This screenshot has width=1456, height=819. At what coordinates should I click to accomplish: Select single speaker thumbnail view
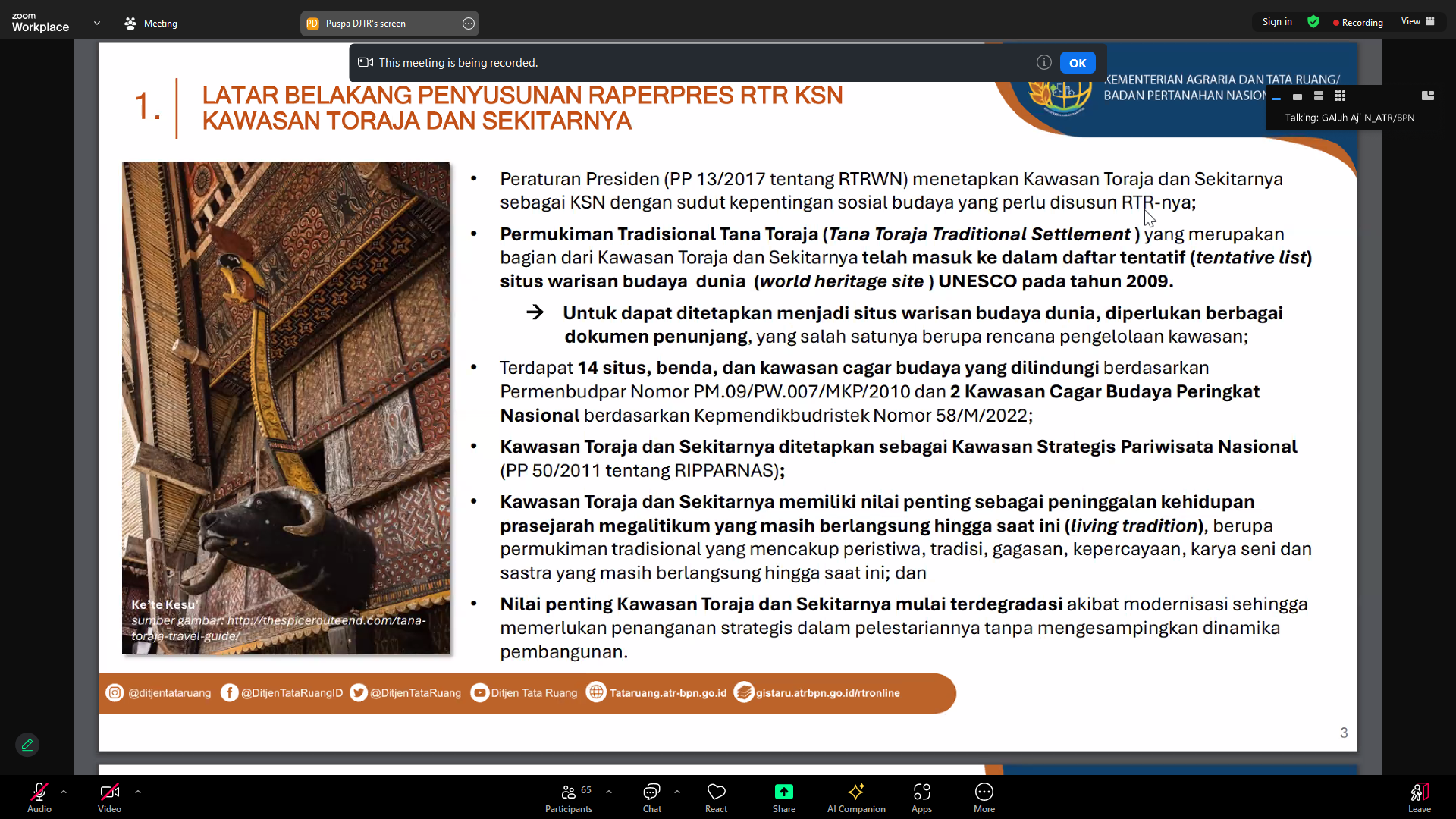1298,96
